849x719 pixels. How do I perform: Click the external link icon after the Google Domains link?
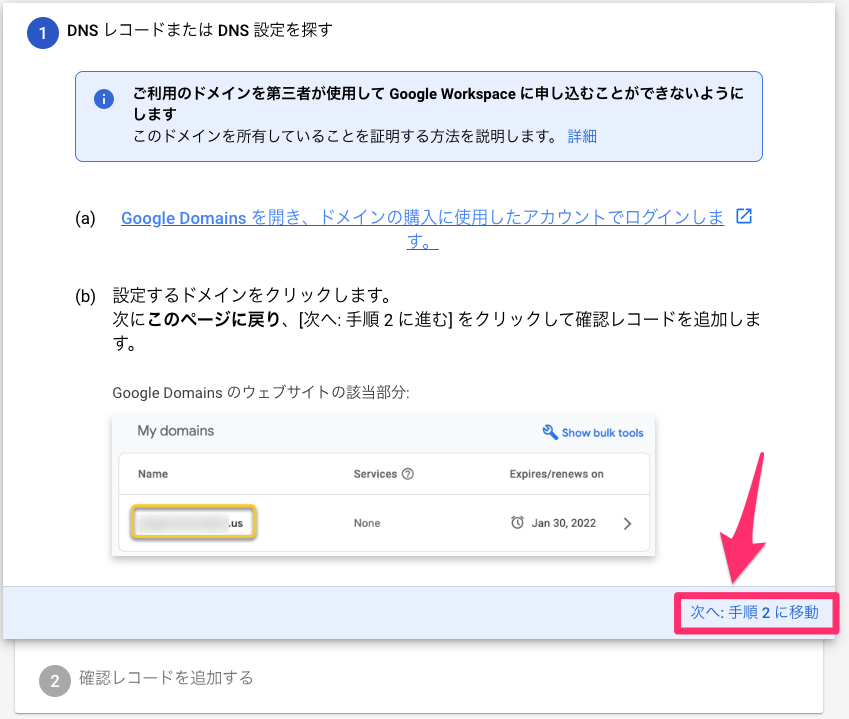pos(742,216)
